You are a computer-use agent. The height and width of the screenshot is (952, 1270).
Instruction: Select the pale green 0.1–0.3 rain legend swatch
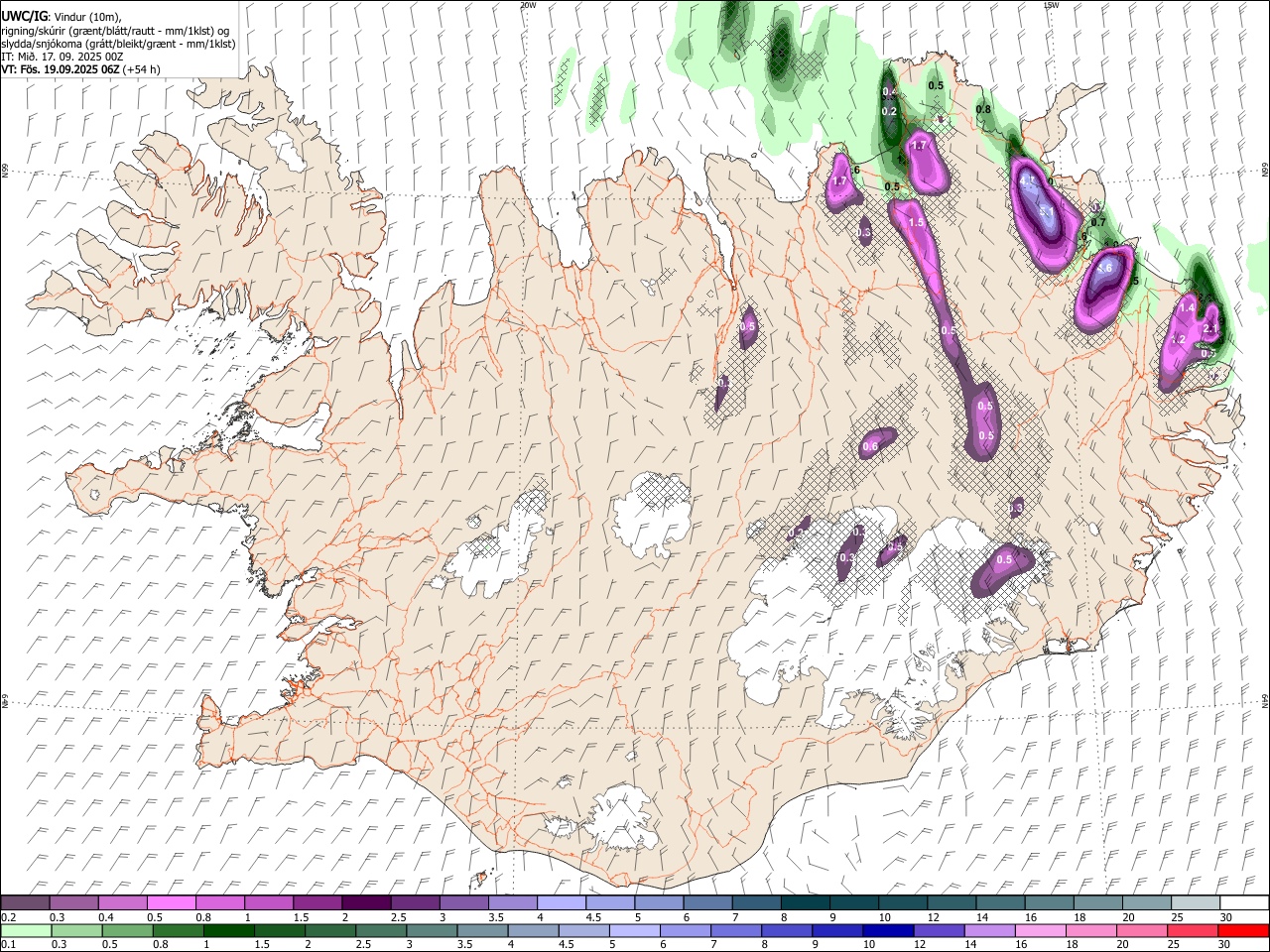tap(26, 931)
